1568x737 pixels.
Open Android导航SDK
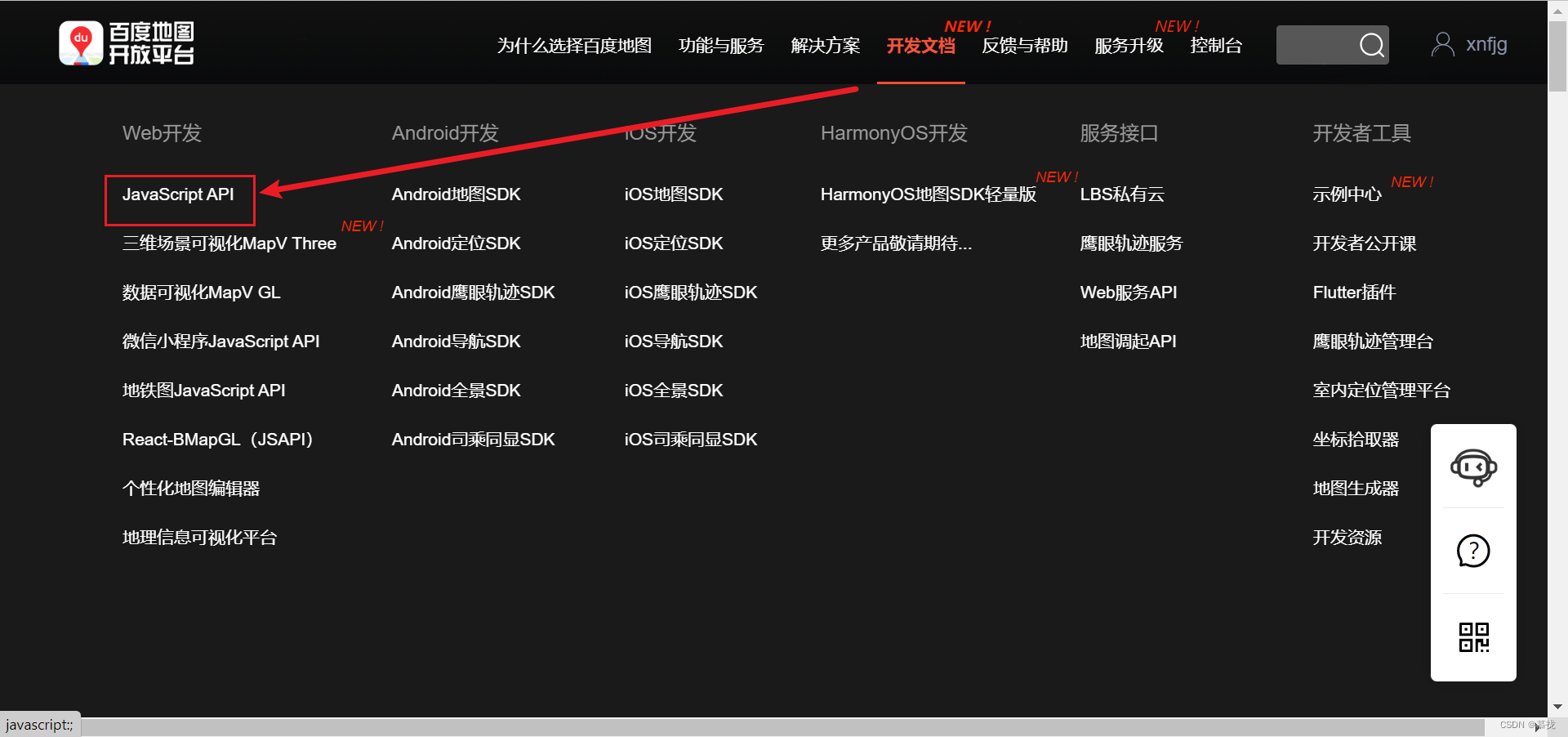[457, 342]
